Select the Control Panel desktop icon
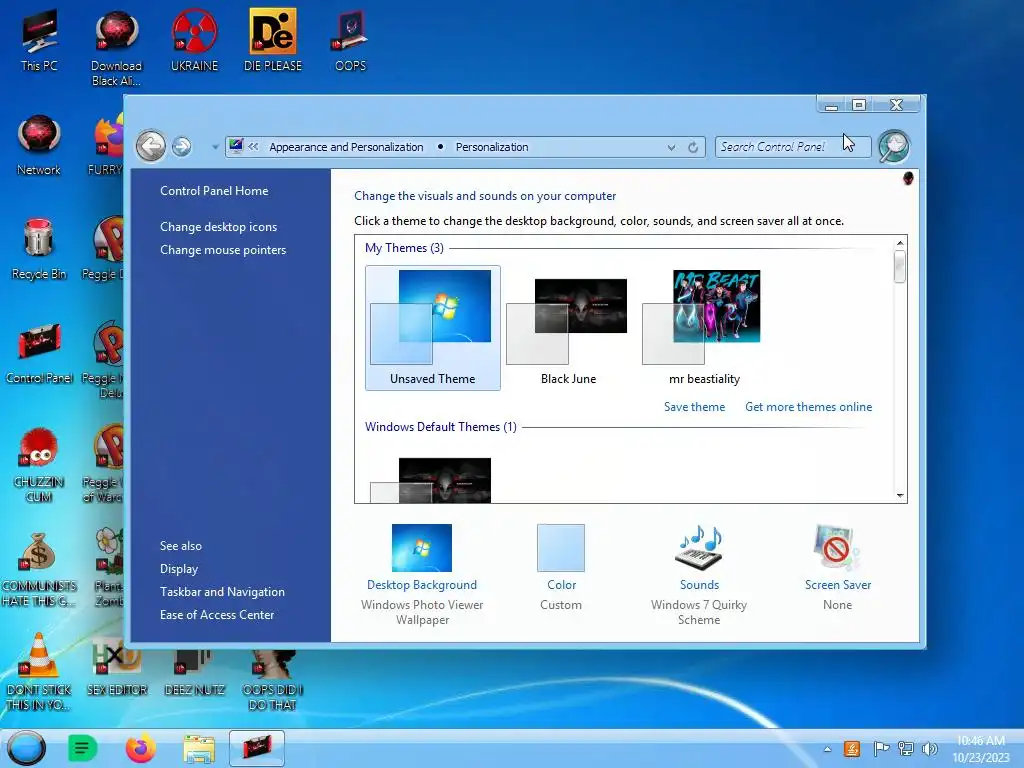This screenshot has height=768, width=1024. point(39,353)
